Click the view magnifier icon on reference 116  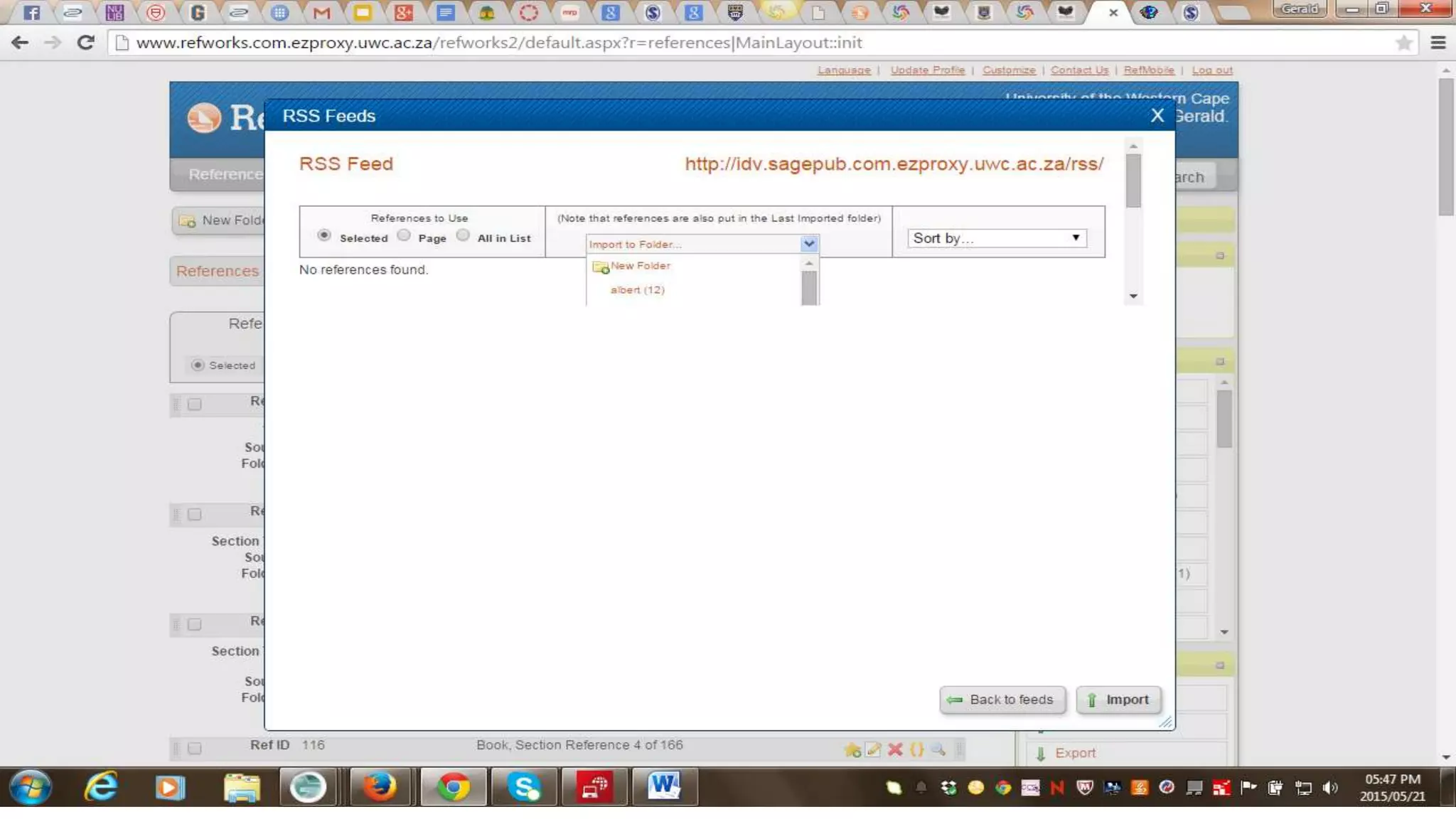[938, 749]
